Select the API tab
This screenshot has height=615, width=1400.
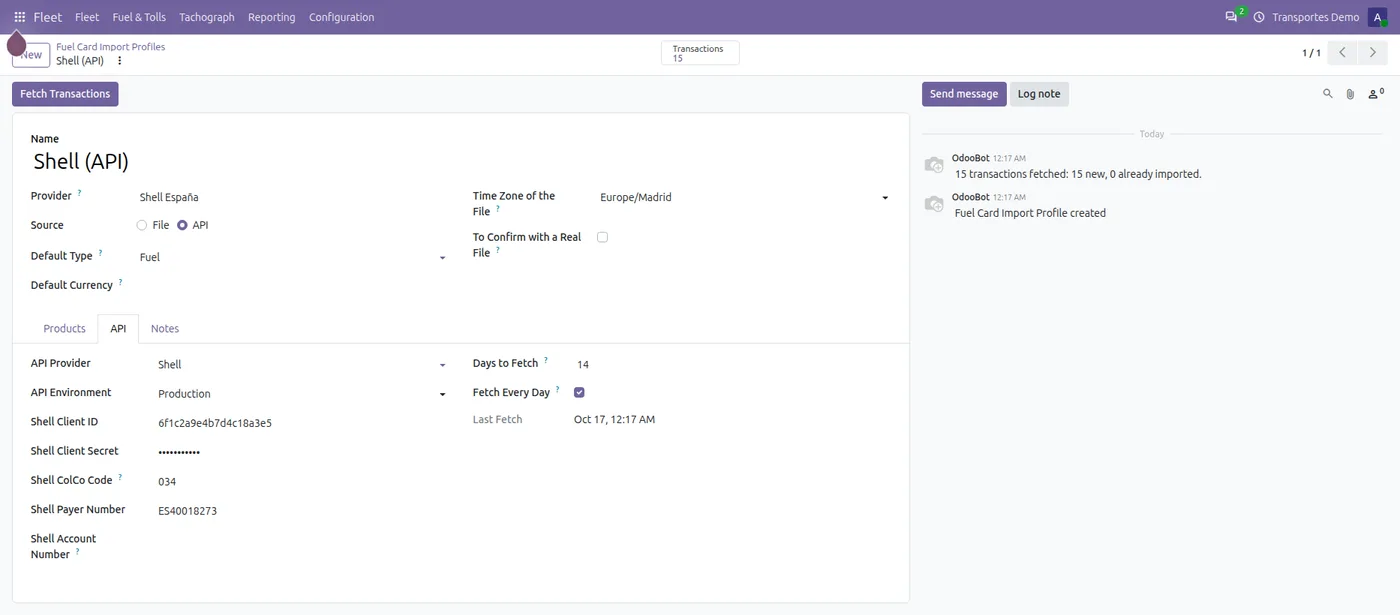tap(118, 328)
